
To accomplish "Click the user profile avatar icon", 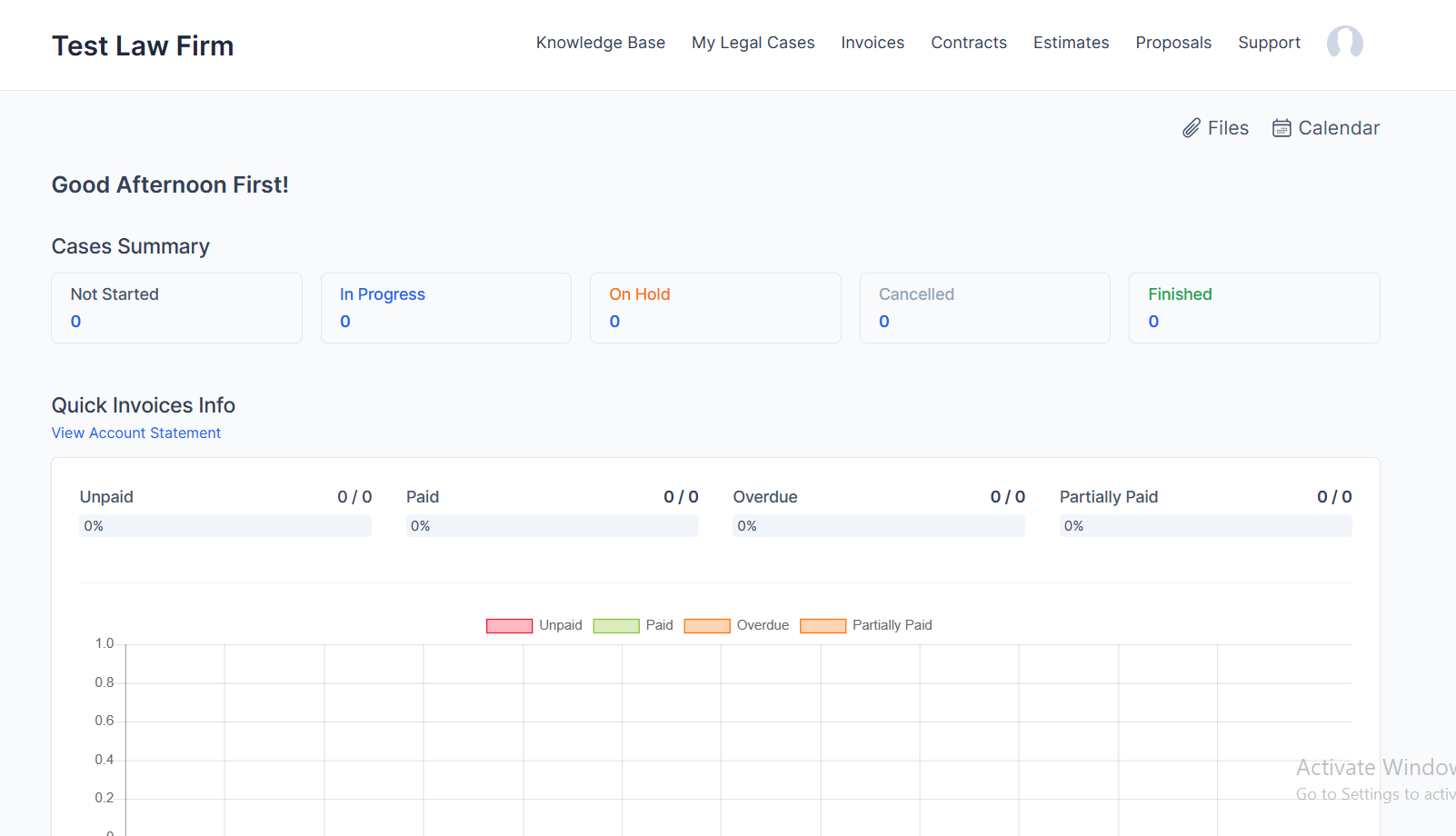I will pyautogui.click(x=1344, y=43).
